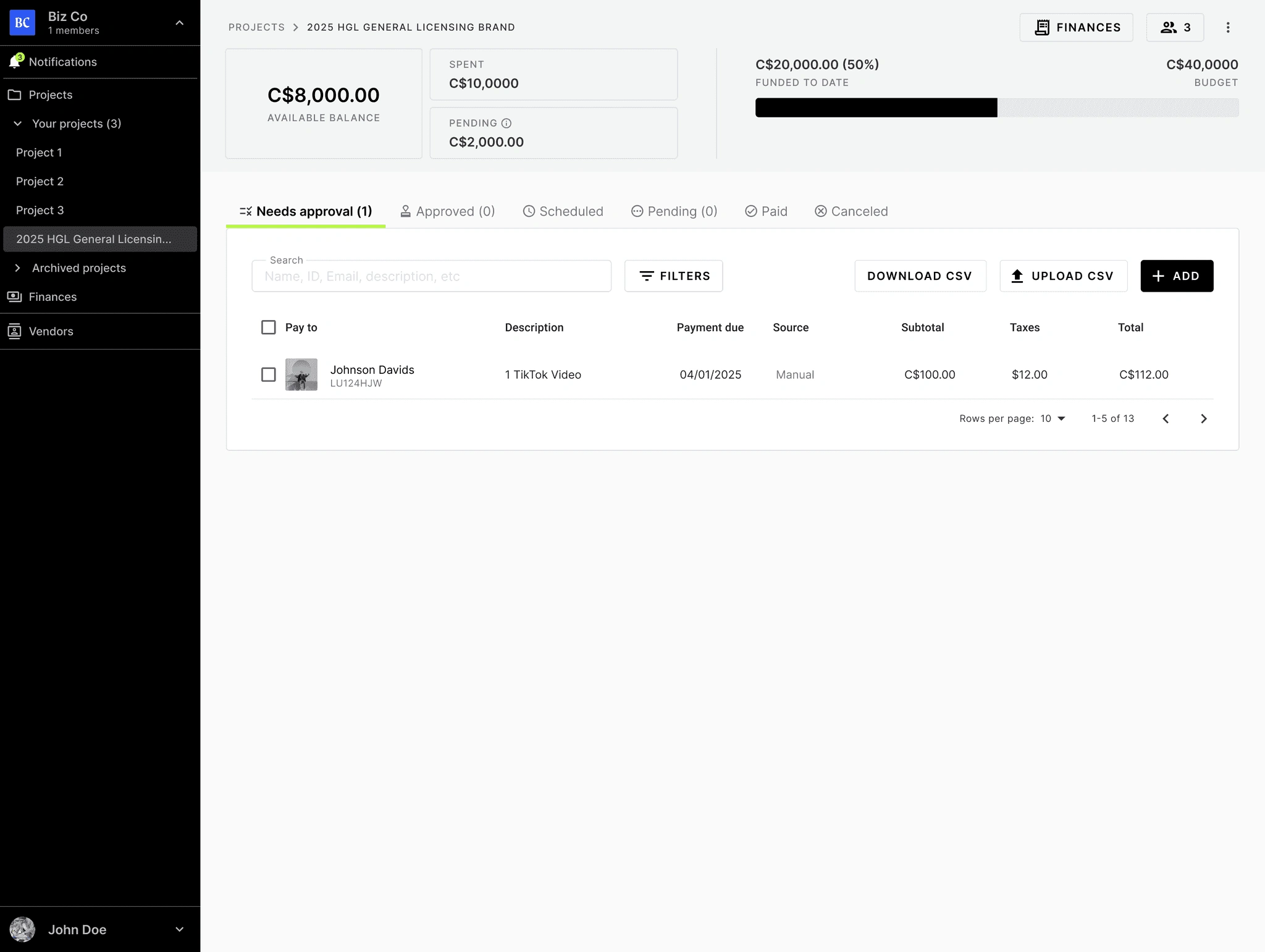Collapse Your projects (3) list
The image size is (1265, 952).
coord(18,124)
